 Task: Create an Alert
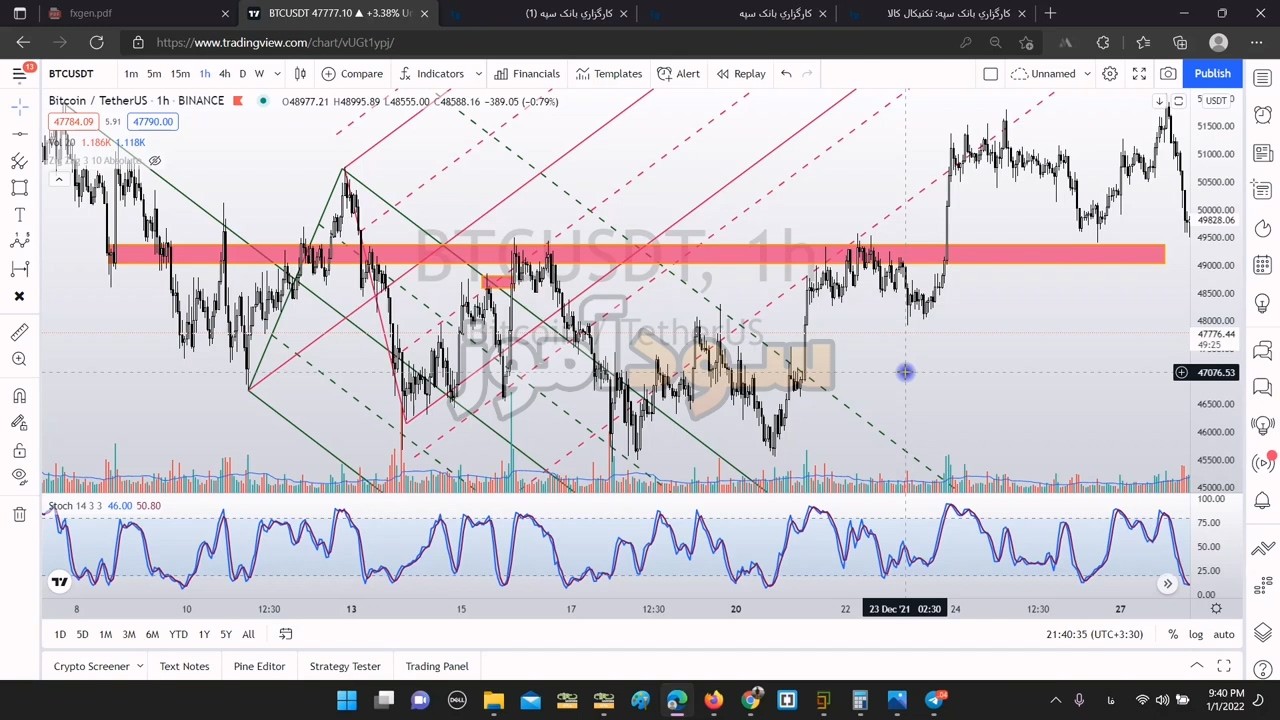click(678, 73)
